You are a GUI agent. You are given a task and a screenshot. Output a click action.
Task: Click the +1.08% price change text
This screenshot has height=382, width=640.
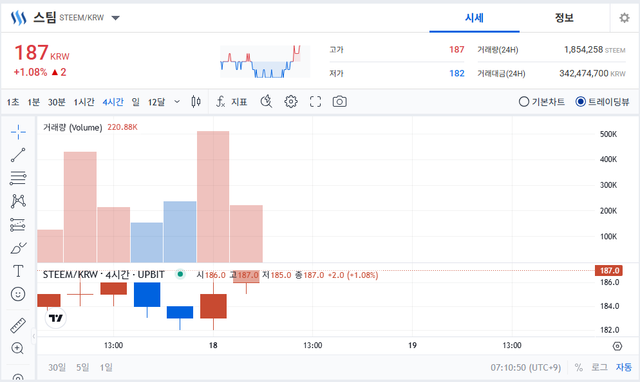(31, 72)
